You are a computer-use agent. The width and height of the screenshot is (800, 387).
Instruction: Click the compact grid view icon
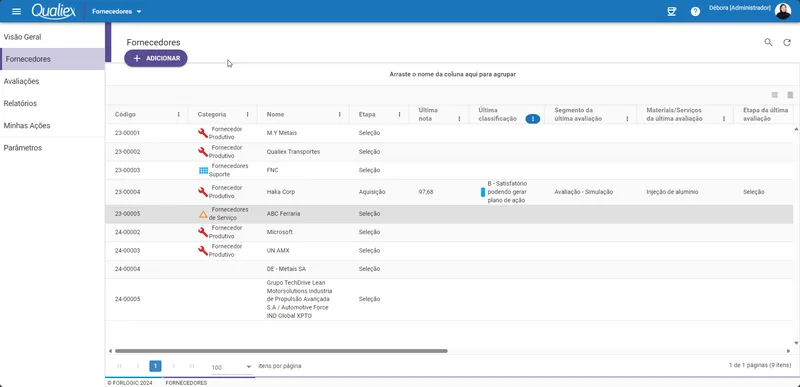774,95
